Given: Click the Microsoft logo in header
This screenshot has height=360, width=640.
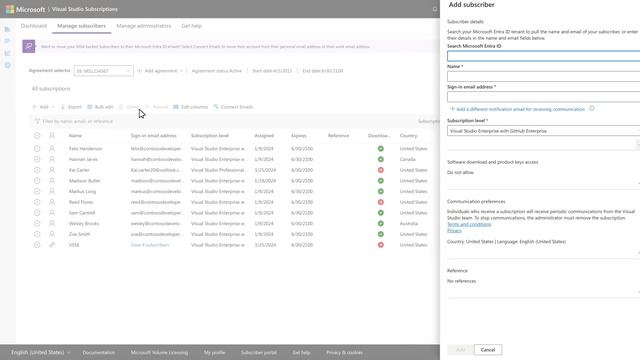Looking at the screenshot, I should (x=10, y=9).
